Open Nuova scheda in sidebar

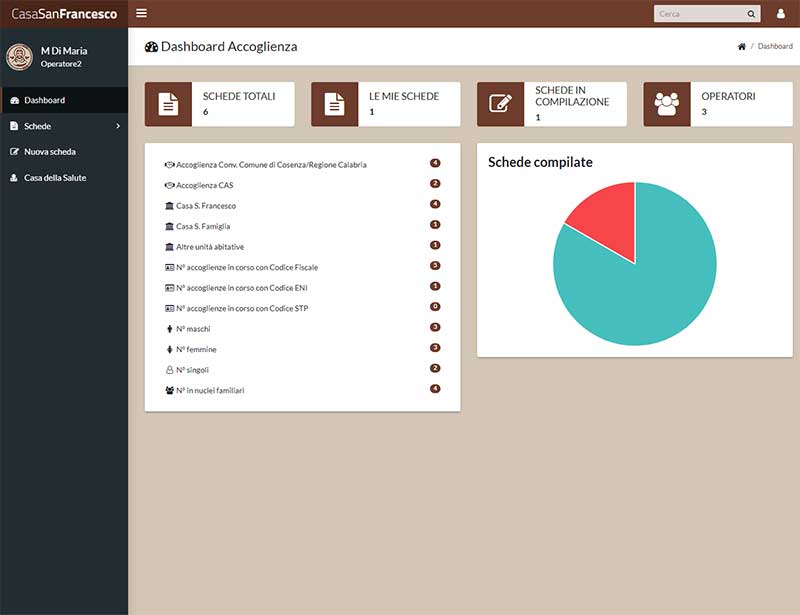pos(64,152)
